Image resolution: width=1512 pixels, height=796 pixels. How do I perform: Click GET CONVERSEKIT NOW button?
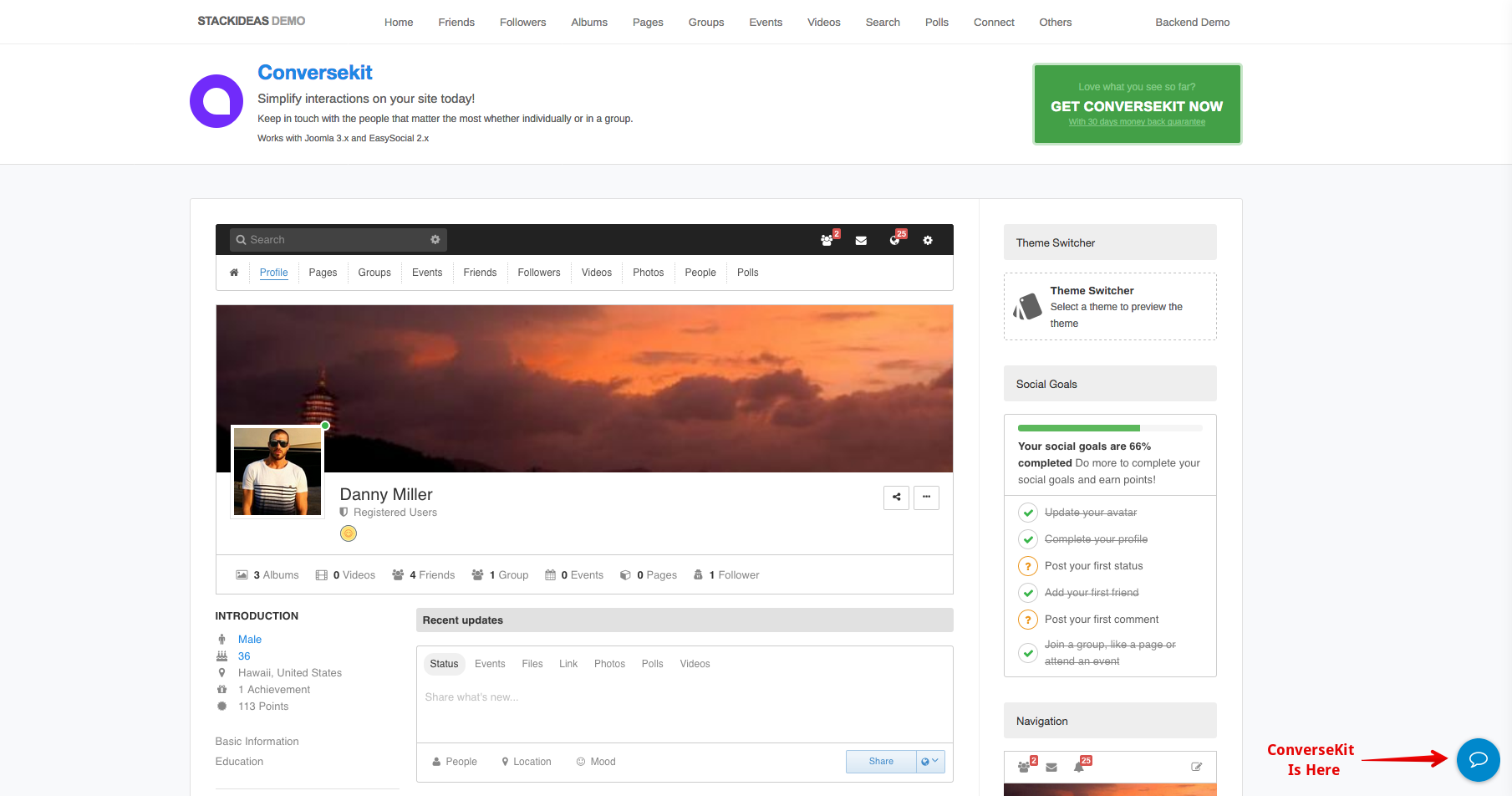coord(1137,105)
